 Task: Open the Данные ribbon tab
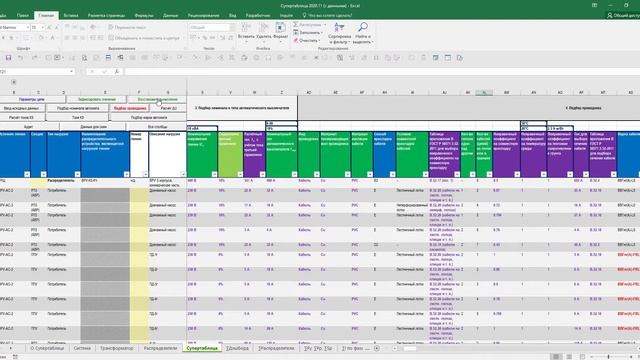point(170,16)
